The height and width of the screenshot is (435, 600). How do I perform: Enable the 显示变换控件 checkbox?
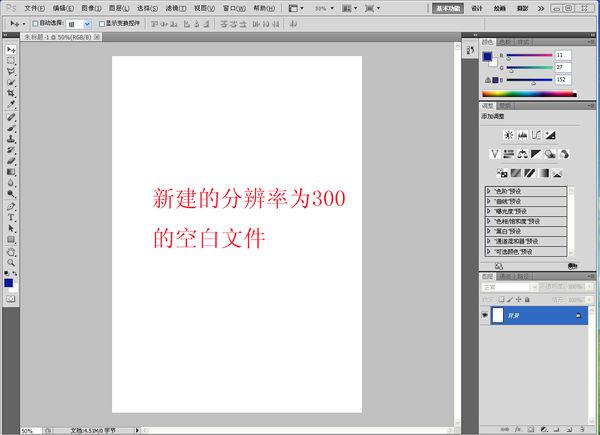100,22
